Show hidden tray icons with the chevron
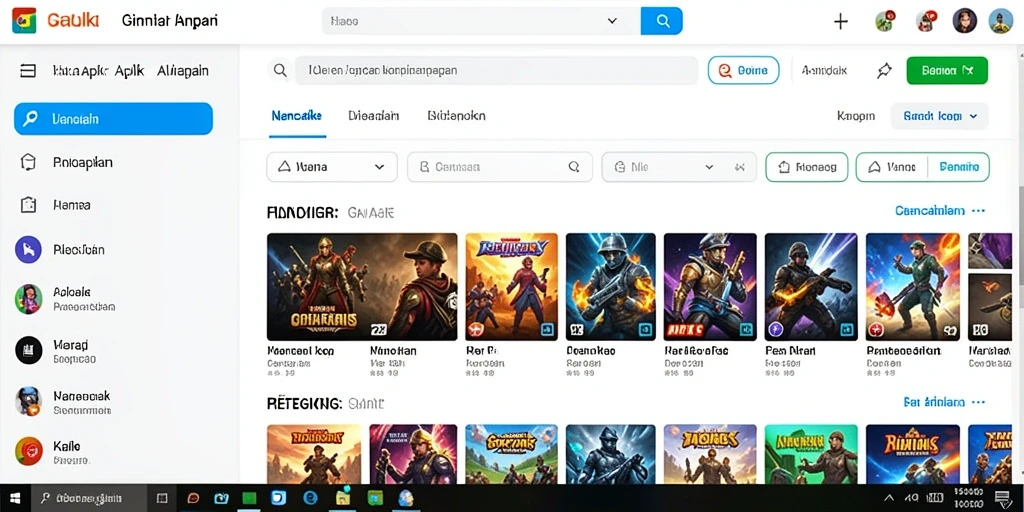The height and width of the screenshot is (512, 1024). (889, 498)
